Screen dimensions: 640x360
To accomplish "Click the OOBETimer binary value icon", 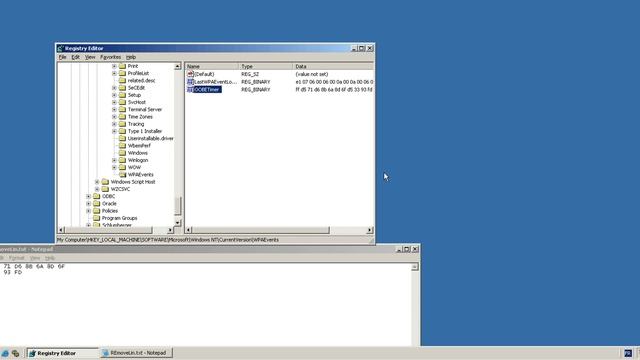I will click(x=190, y=89).
